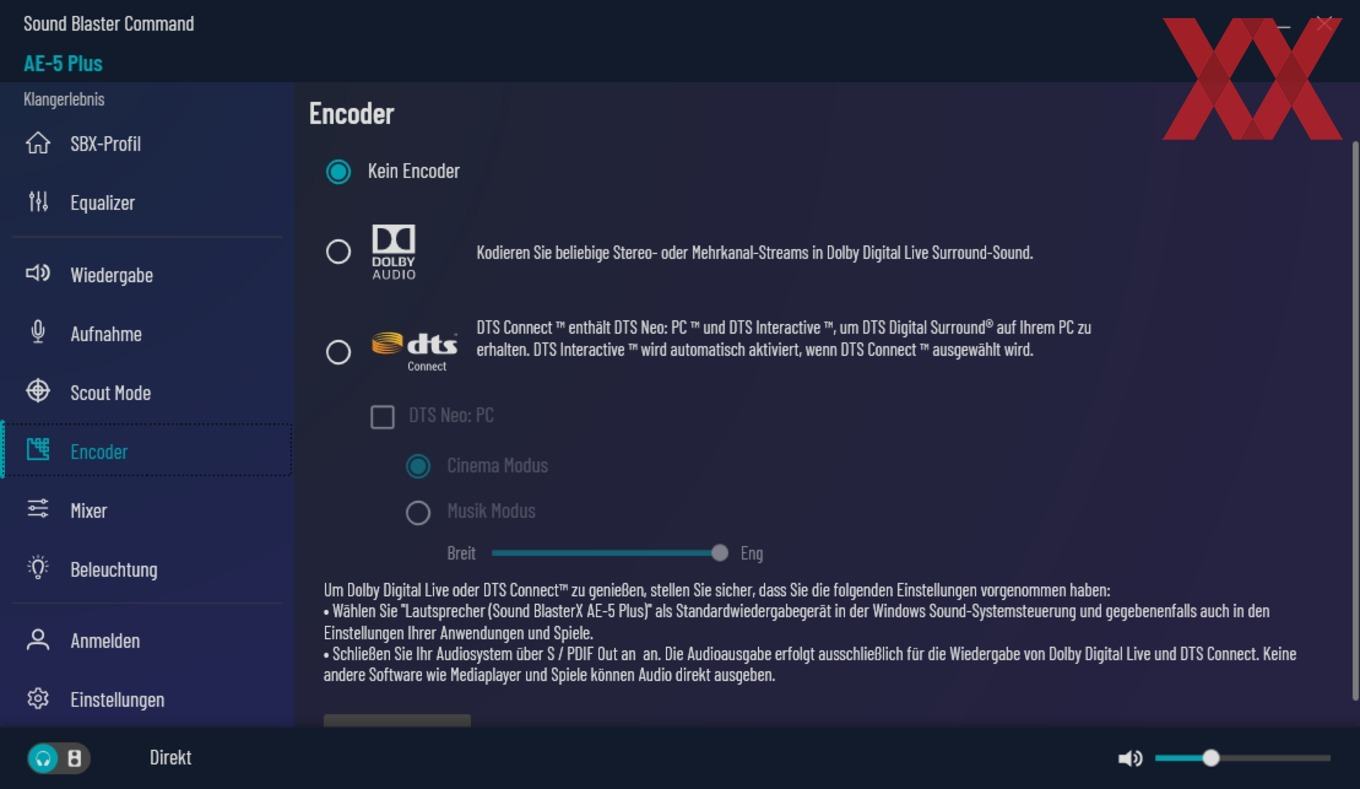
Task: Click the Dolby Audio logo
Action: click(x=394, y=252)
